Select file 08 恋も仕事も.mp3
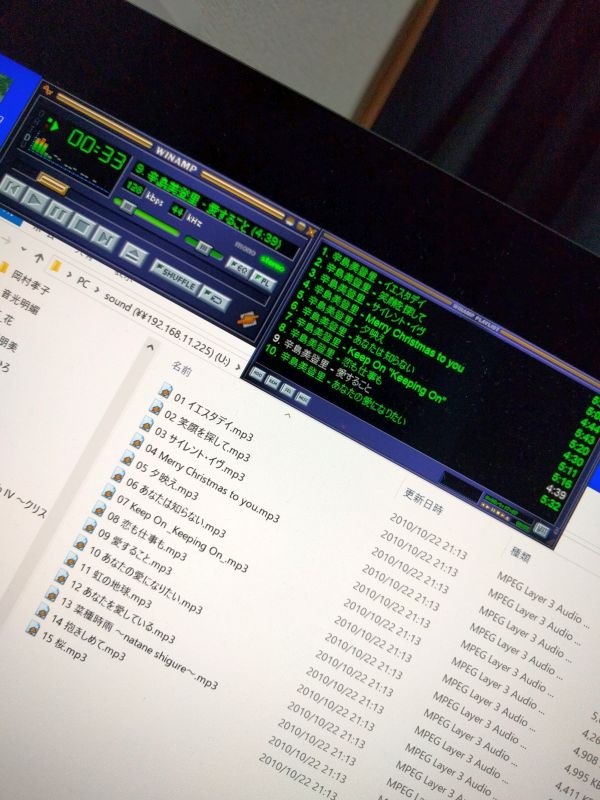The height and width of the screenshot is (800, 600). point(147,536)
